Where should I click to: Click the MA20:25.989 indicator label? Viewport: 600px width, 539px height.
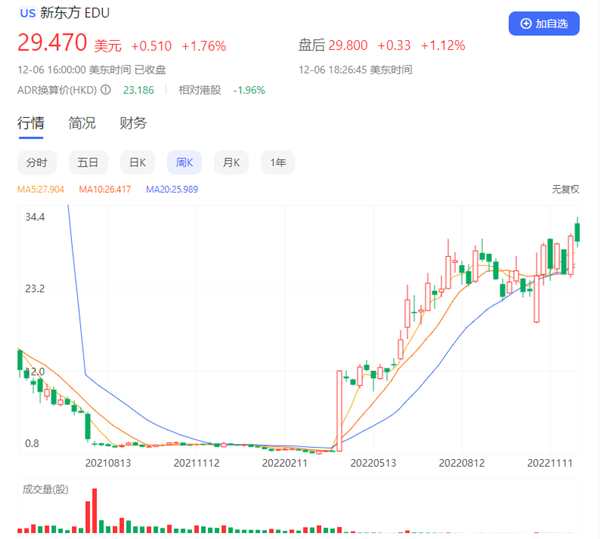click(172, 189)
